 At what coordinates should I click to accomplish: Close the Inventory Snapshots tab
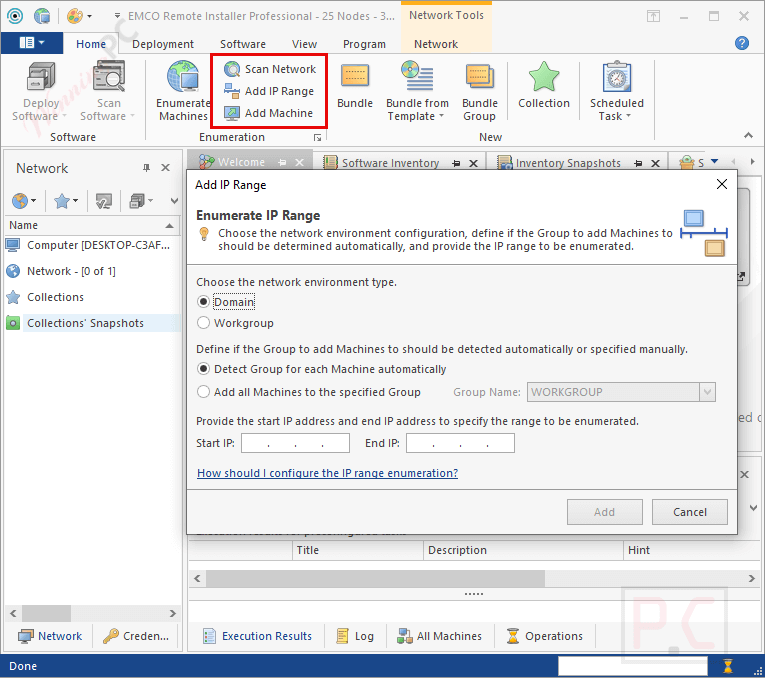pyautogui.click(x=655, y=163)
